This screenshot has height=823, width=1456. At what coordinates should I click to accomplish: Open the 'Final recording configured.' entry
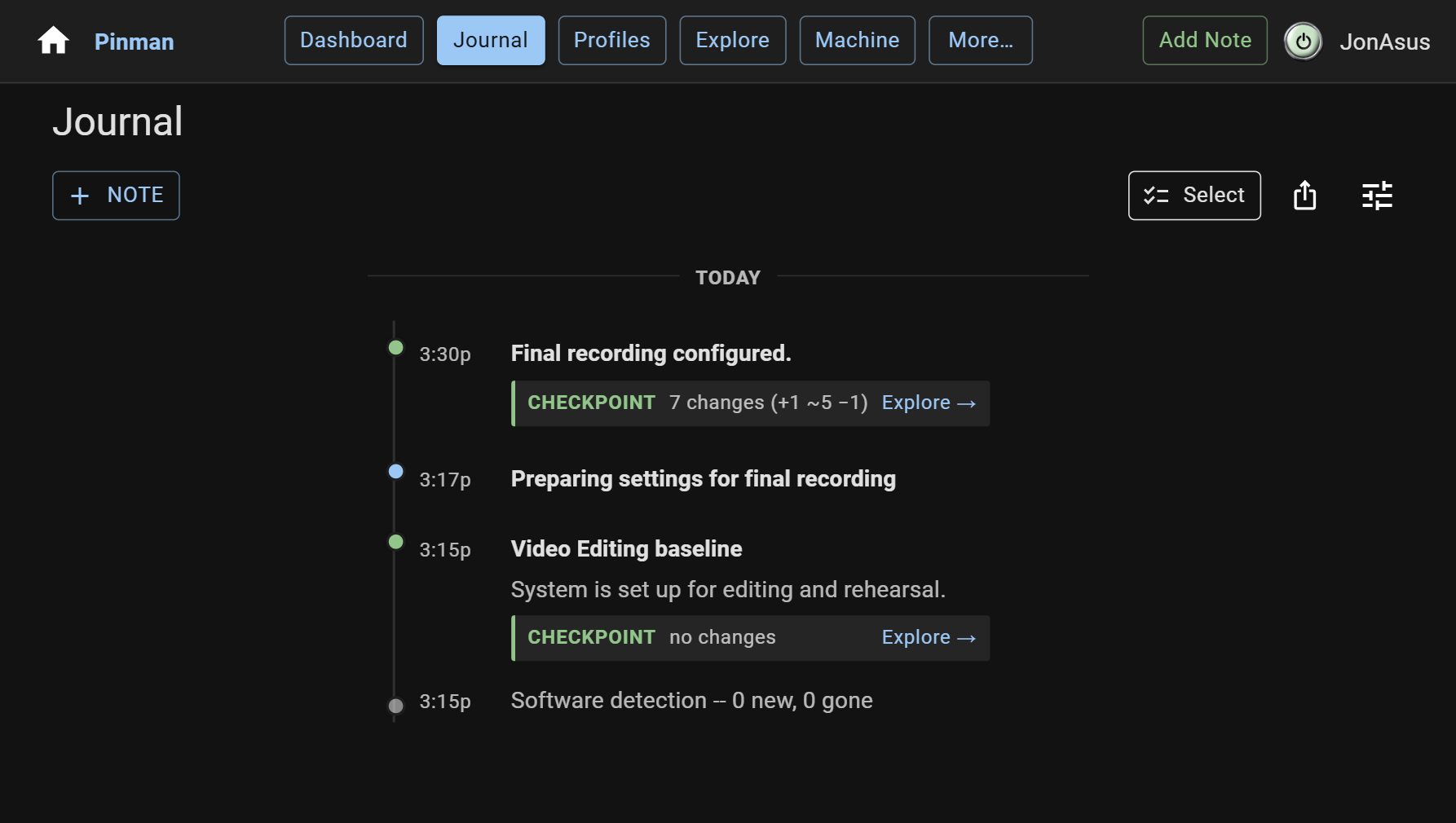(651, 354)
